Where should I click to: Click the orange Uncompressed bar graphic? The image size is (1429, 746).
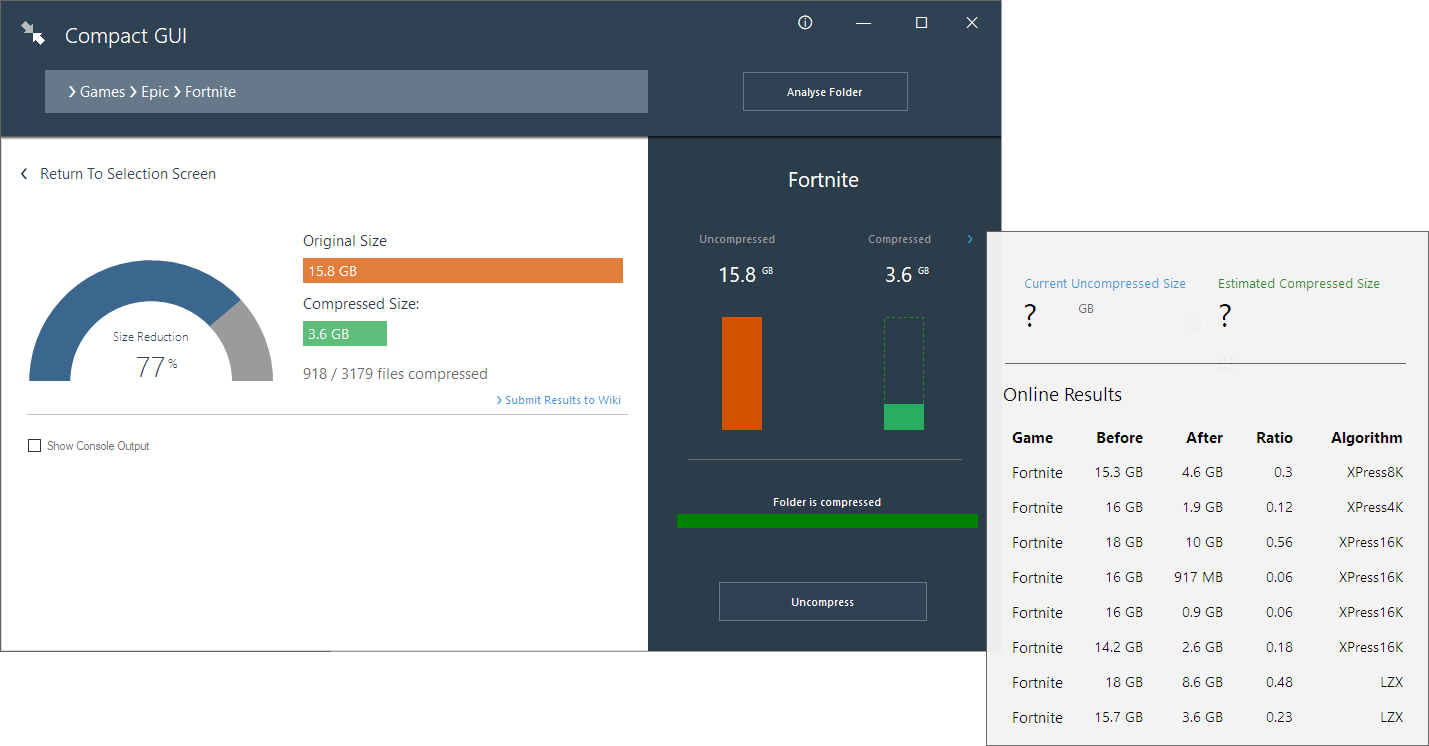[741, 373]
